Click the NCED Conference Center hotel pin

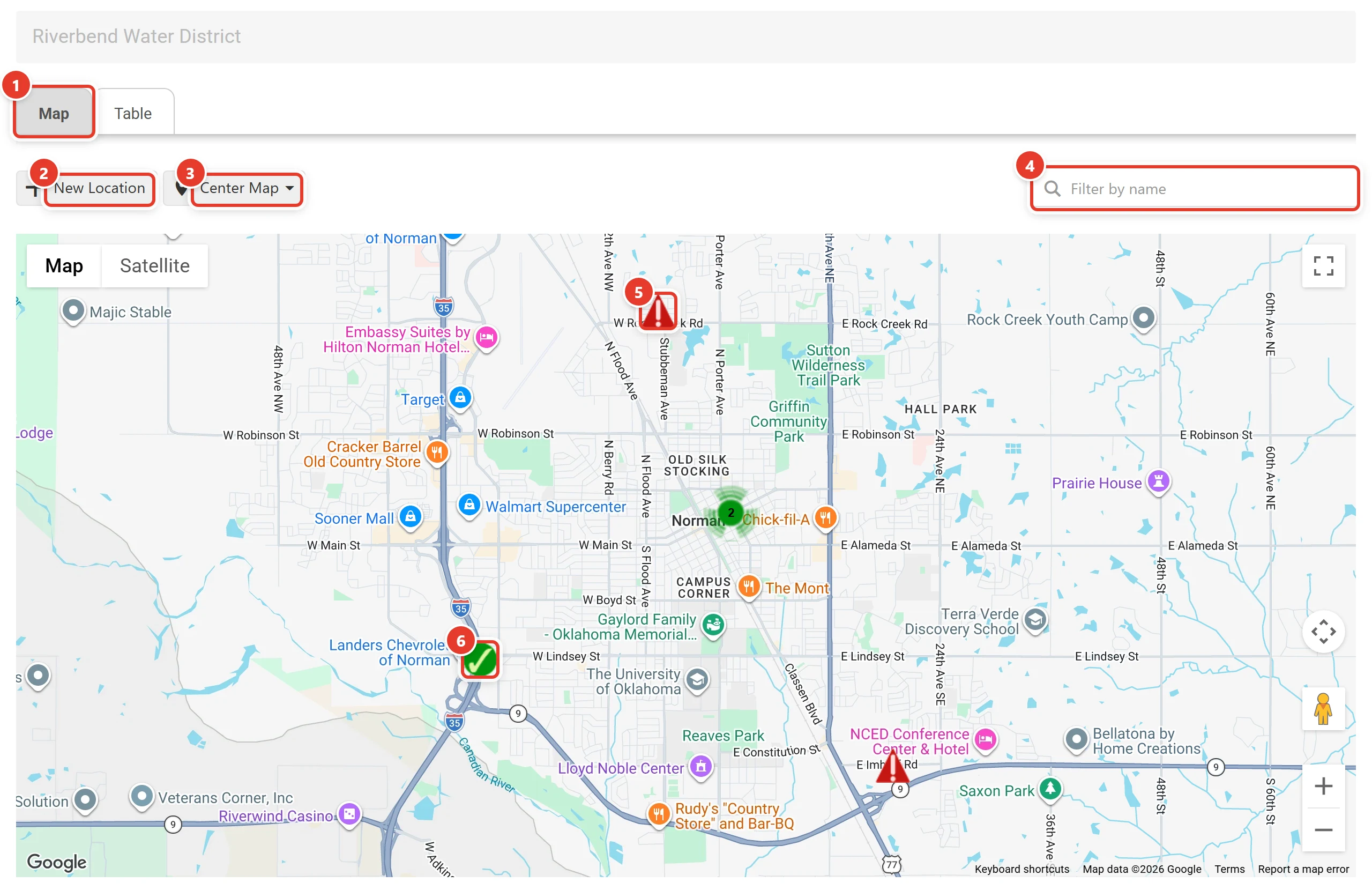pos(985,739)
